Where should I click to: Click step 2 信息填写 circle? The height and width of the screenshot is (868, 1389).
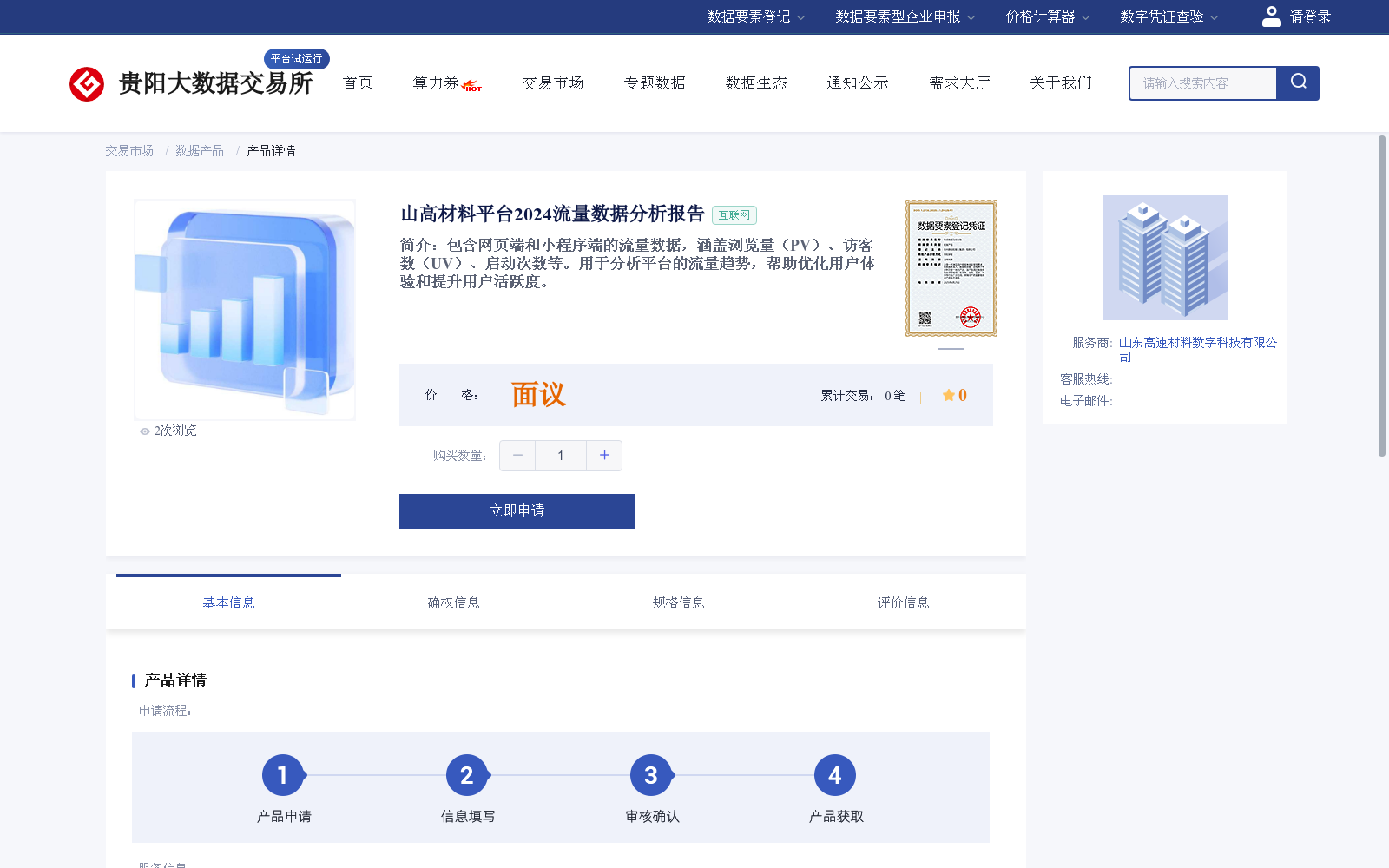click(x=467, y=775)
